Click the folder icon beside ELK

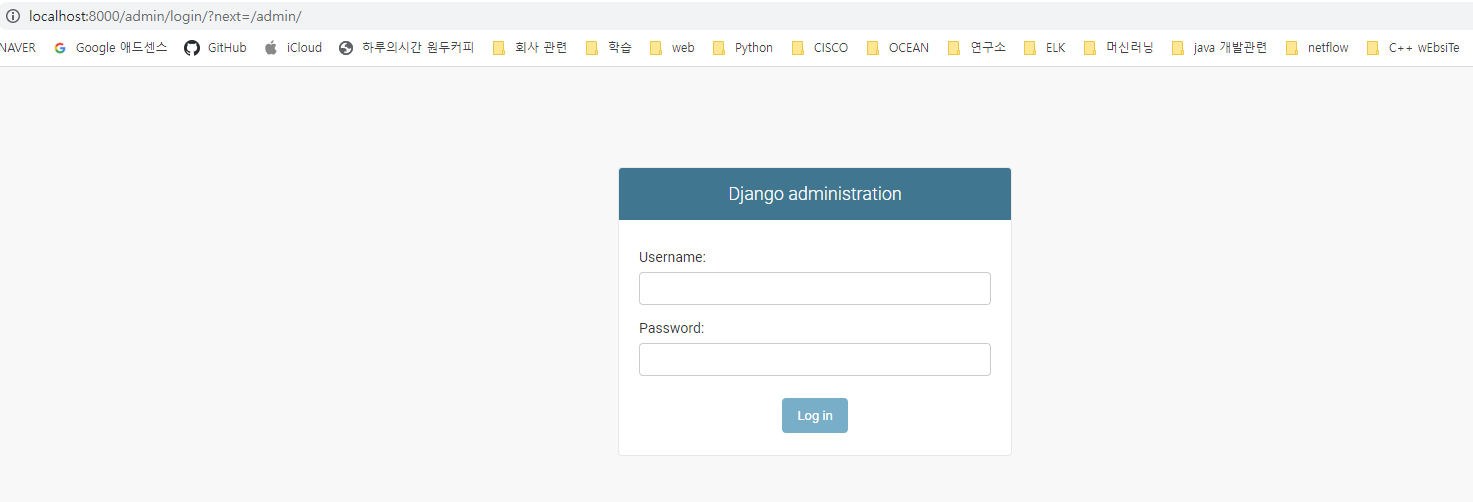[x=1030, y=48]
